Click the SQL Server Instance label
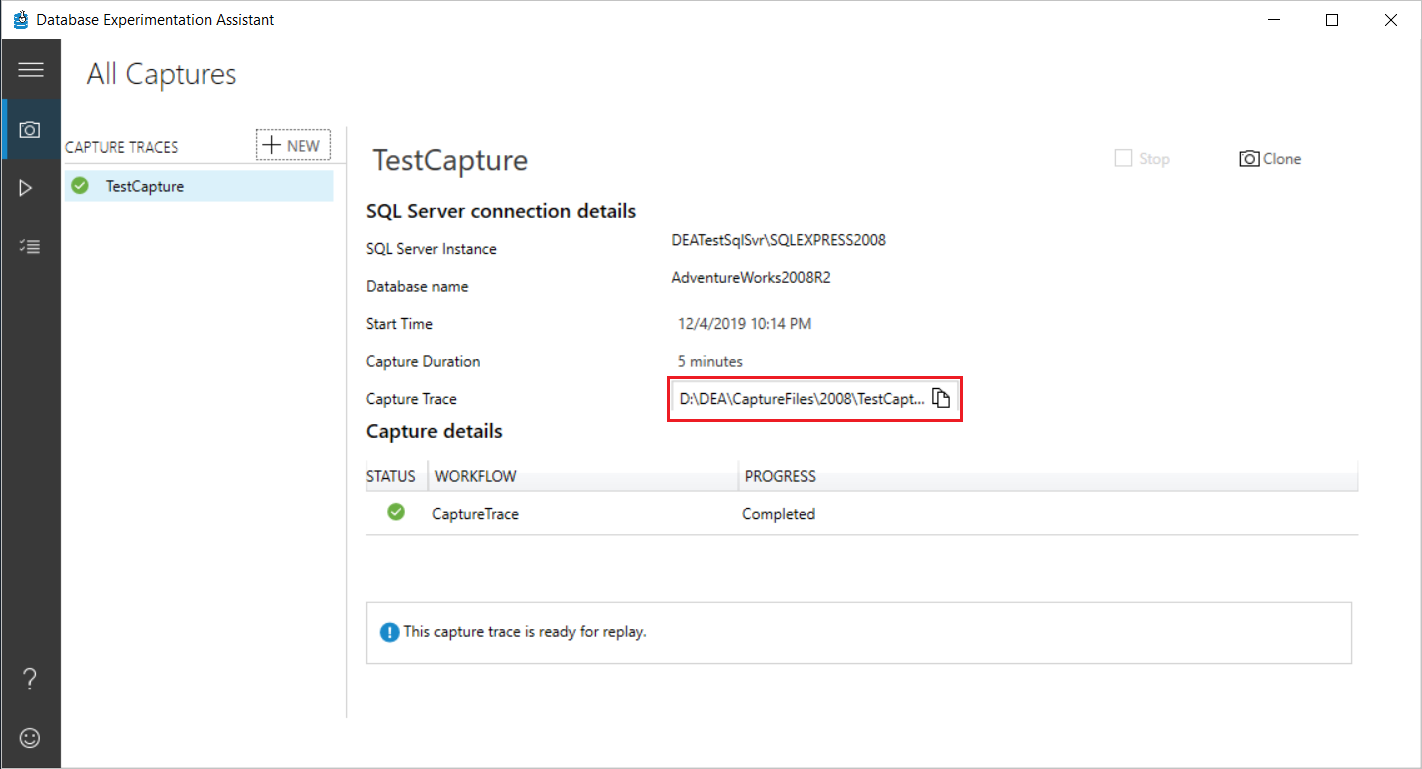The height and width of the screenshot is (769, 1422). click(431, 249)
